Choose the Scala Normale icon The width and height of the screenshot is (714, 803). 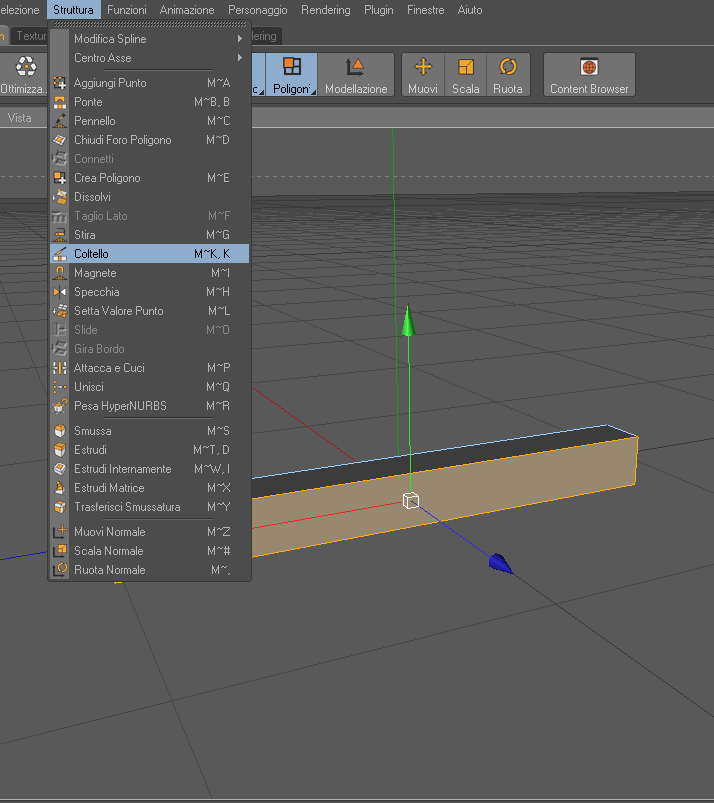pos(60,551)
